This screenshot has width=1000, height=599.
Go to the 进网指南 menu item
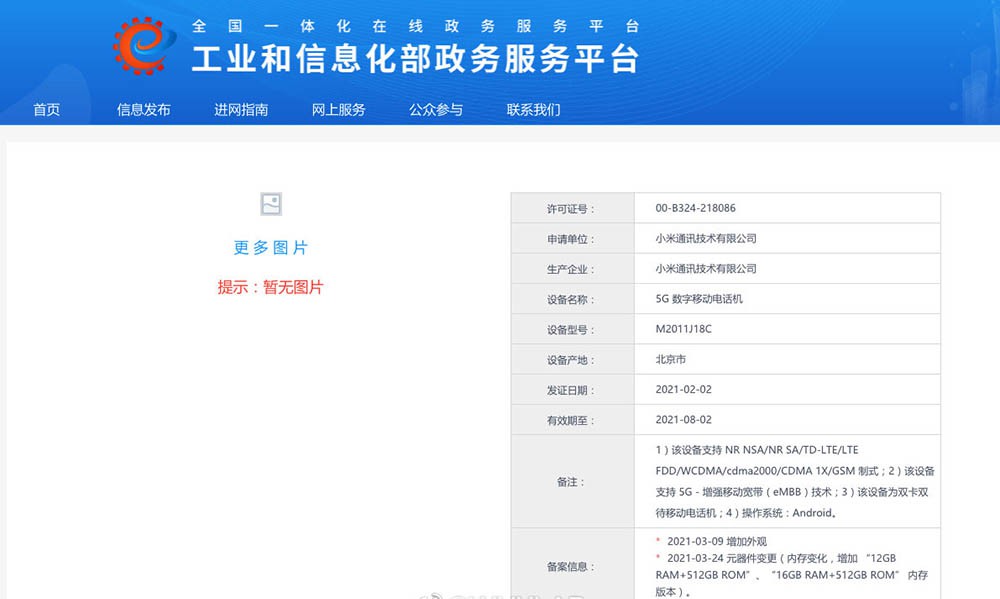241,110
